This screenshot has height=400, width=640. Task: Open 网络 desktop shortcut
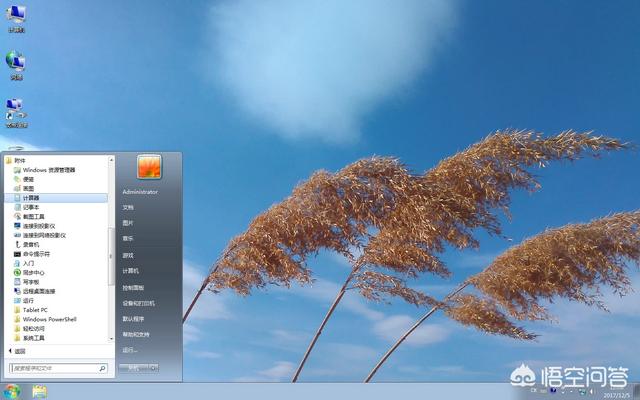(16, 65)
